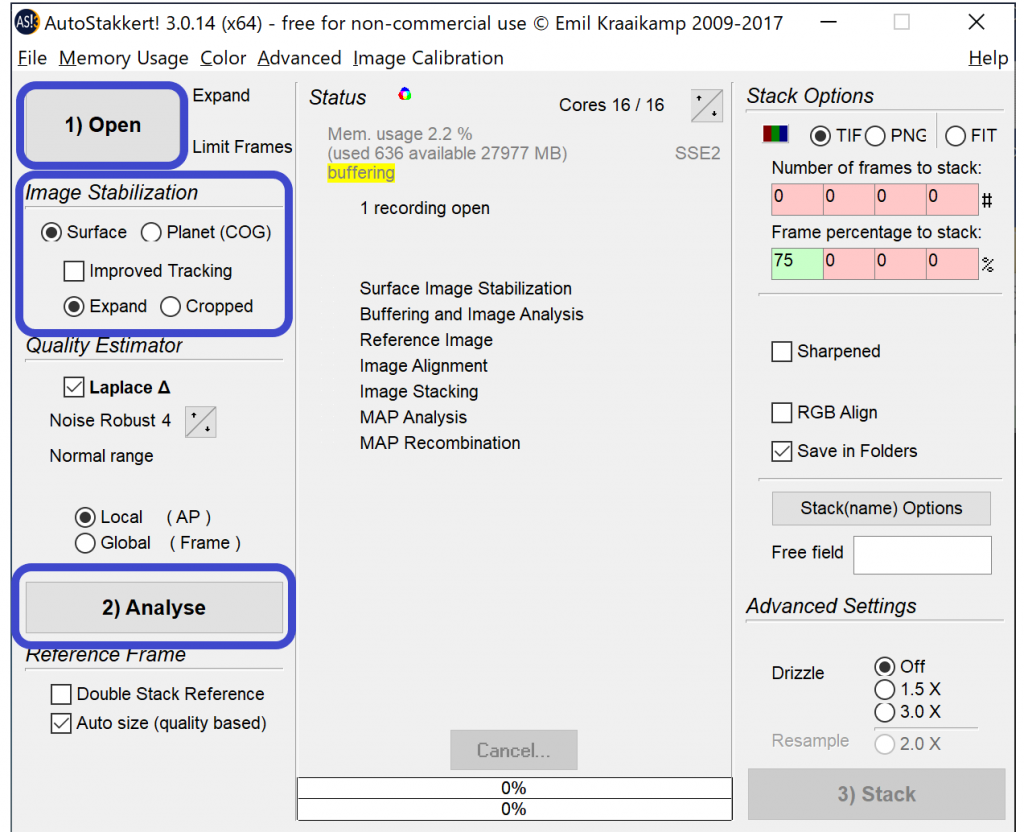1024x832 pixels.
Task: Click the color wheel icon beside Status
Action: pos(405,94)
